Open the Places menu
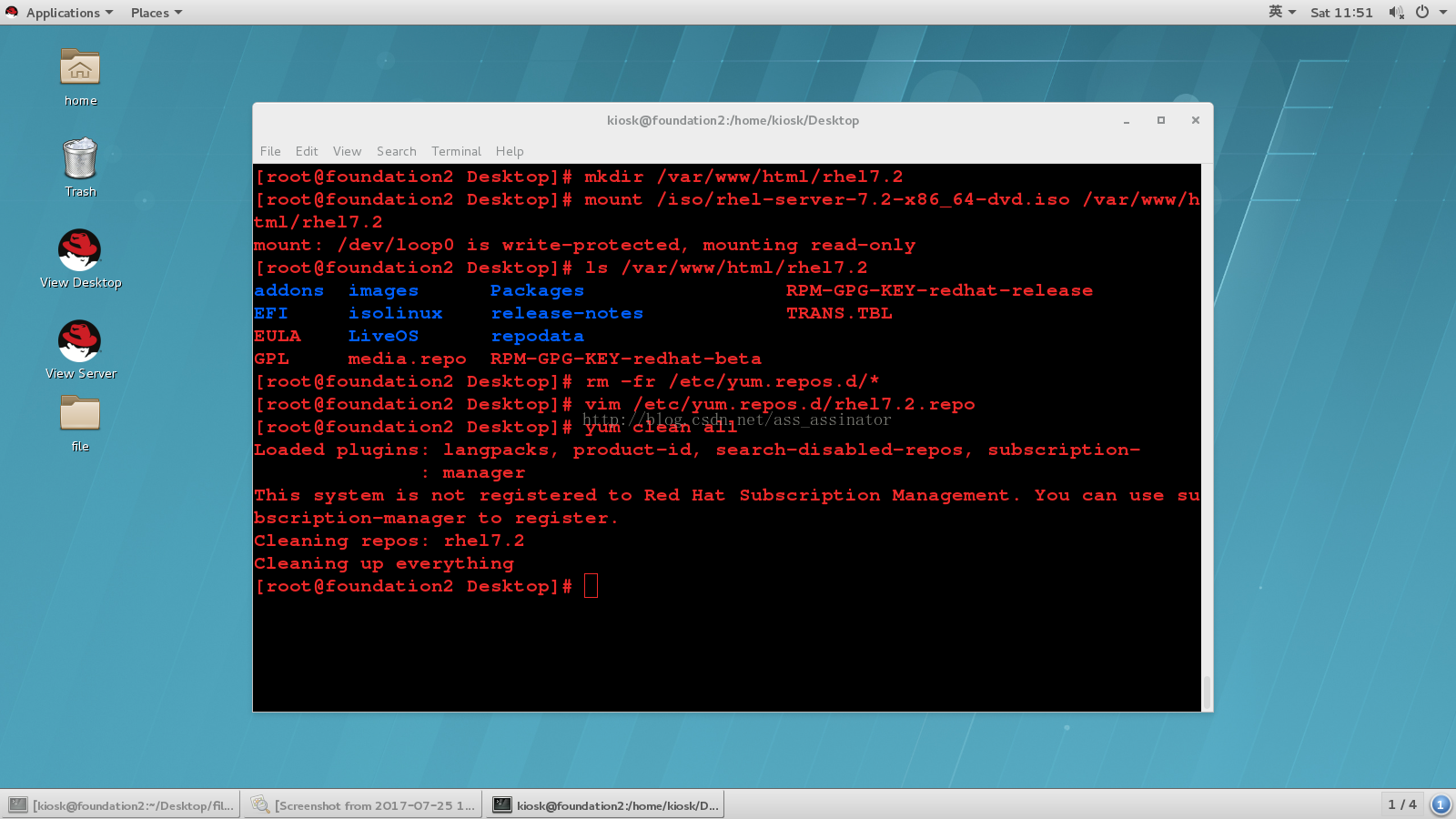1456x819 pixels. (x=156, y=13)
